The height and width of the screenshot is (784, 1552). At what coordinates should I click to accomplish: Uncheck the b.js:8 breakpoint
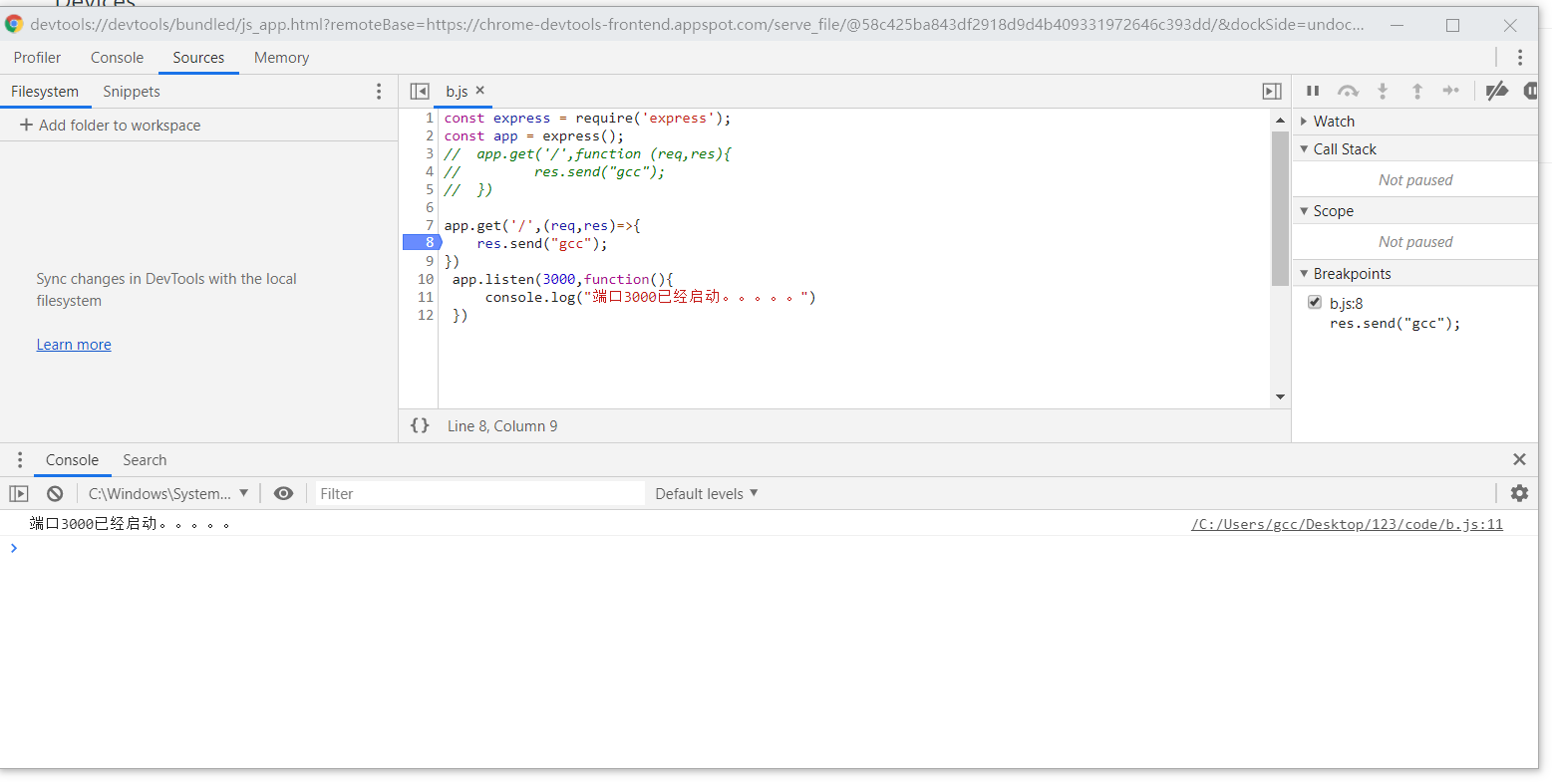coord(1314,301)
